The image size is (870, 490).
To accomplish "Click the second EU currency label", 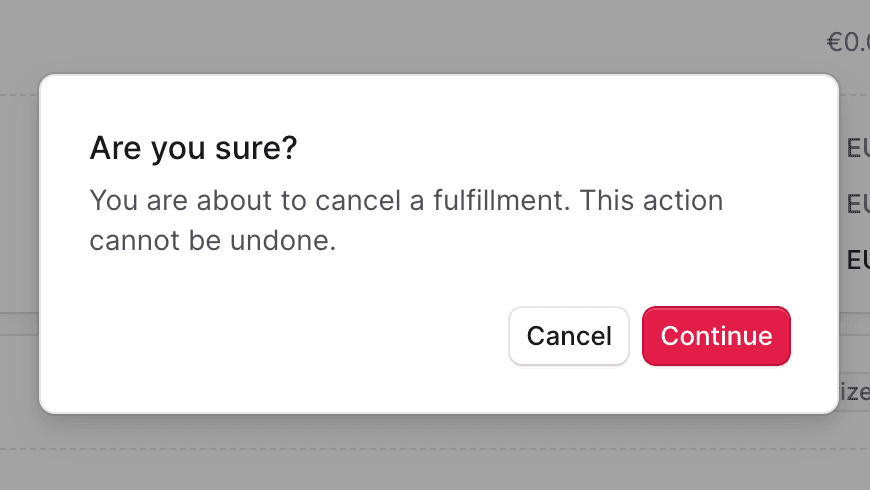I will tap(858, 204).
